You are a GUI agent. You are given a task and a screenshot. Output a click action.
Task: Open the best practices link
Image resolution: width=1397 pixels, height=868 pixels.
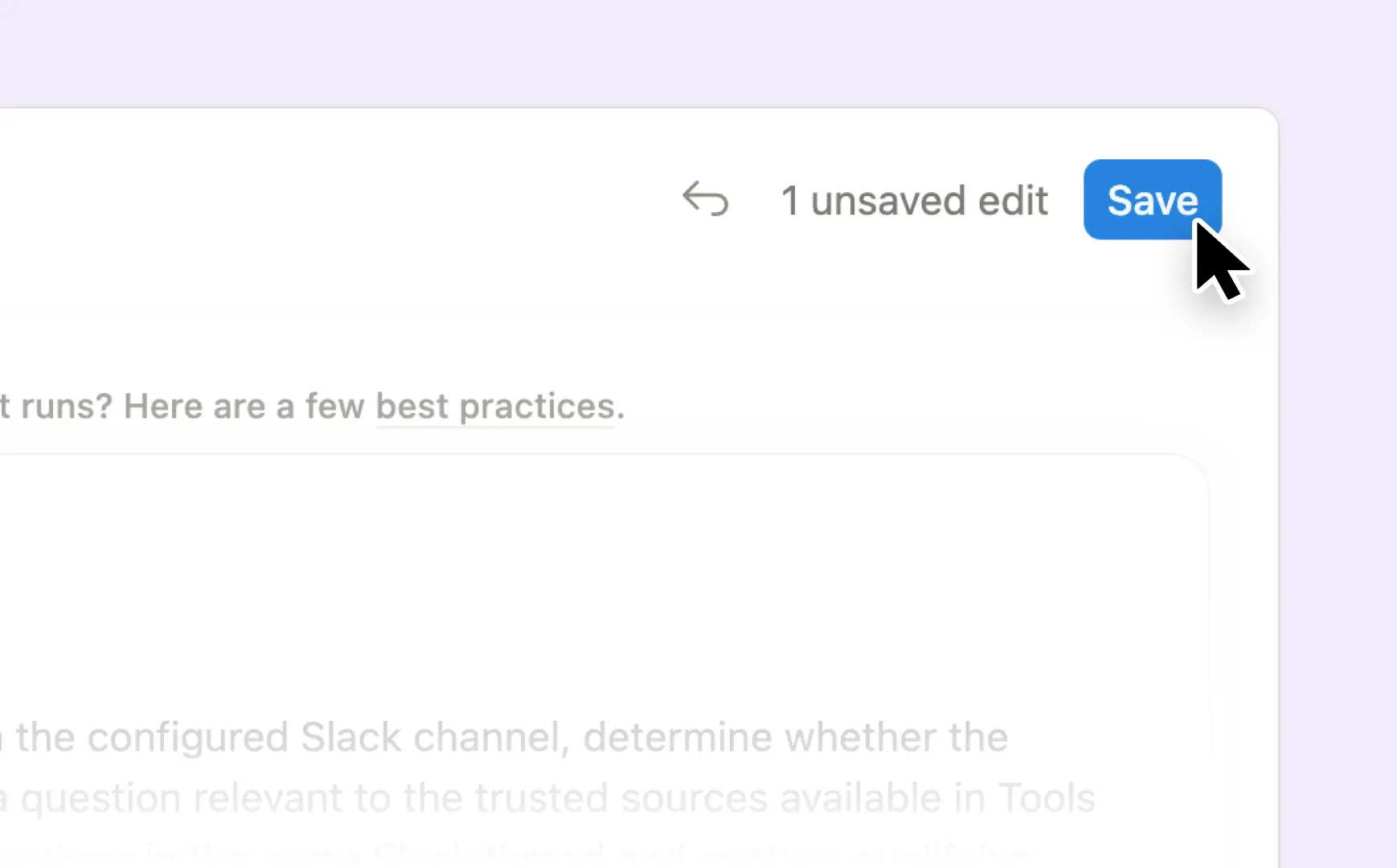coord(495,407)
